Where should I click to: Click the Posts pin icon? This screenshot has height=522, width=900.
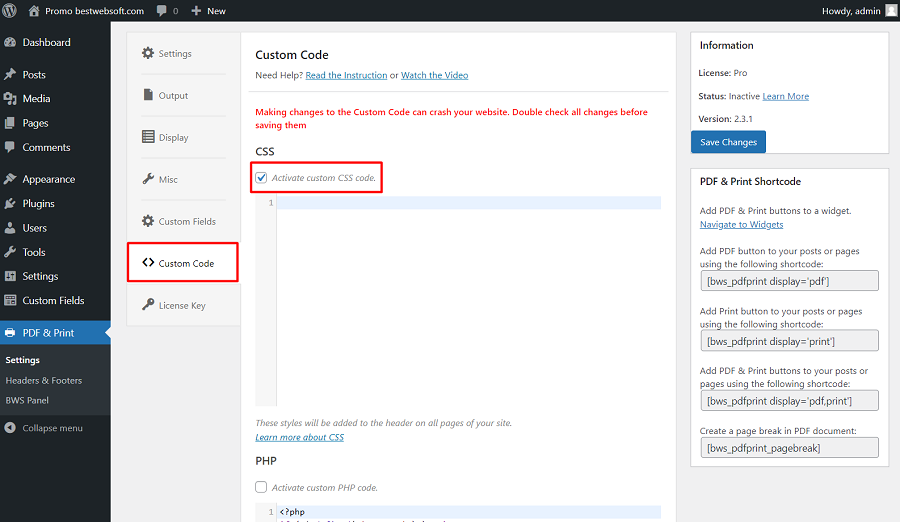[x=10, y=75]
